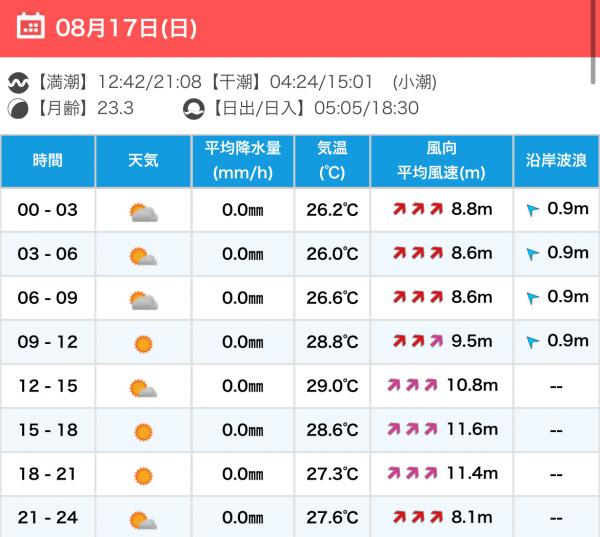The width and height of the screenshot is (600, 537).
Task: Click the partly cloudy icon for 21 - 24
Action: click(143, 519)
